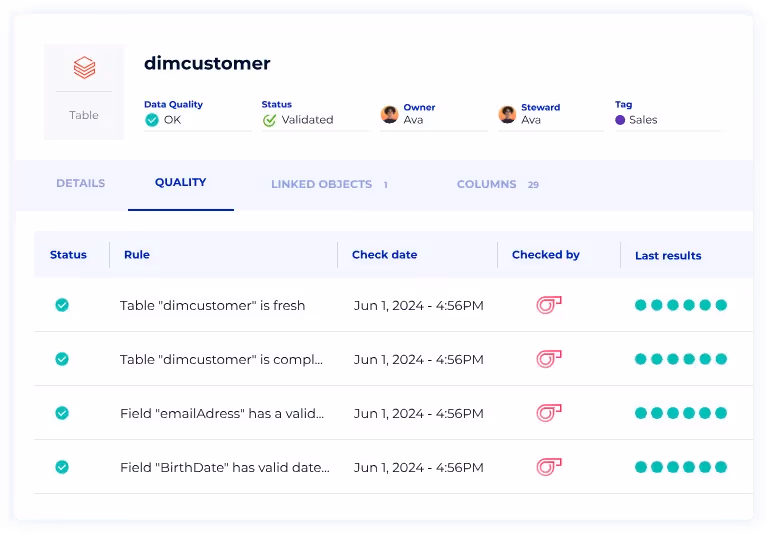Click the Owner name Ava
Image resolution: width=767 pixels, height=534 pixels.
pyautogui.click(x=413, y=120)
